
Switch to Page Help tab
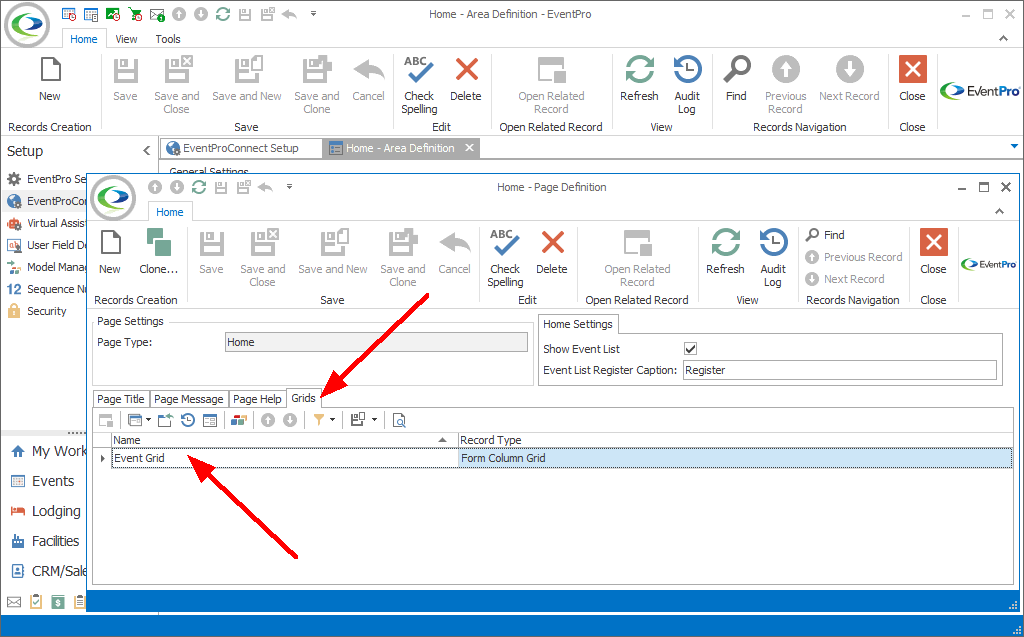257,399
